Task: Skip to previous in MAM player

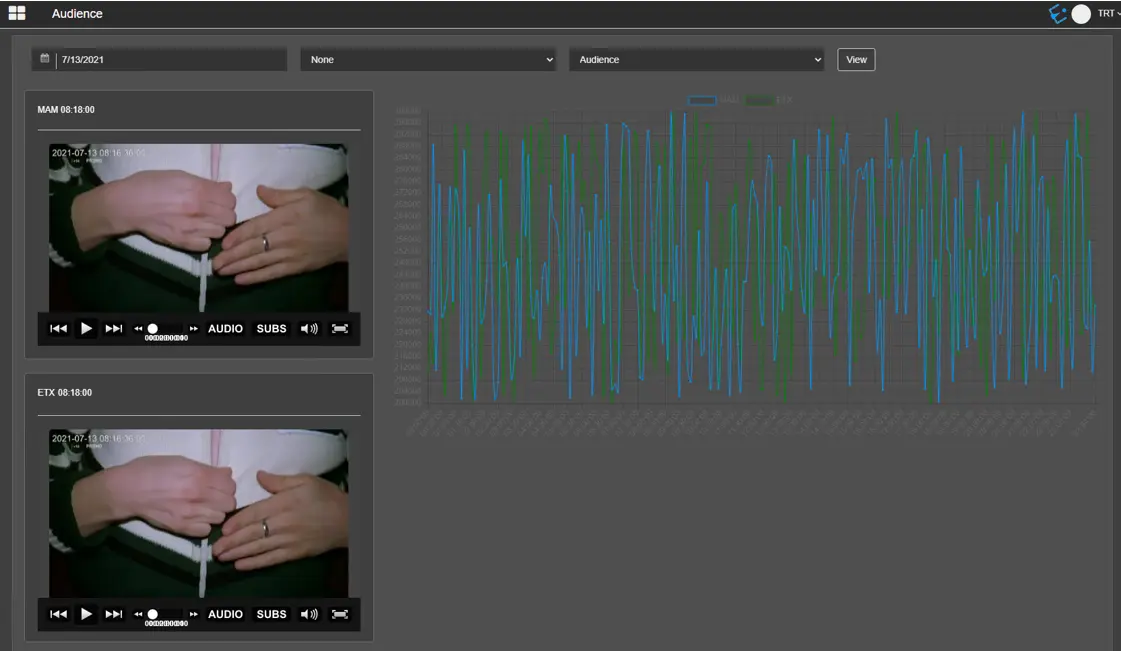Action: click(59, 328)
